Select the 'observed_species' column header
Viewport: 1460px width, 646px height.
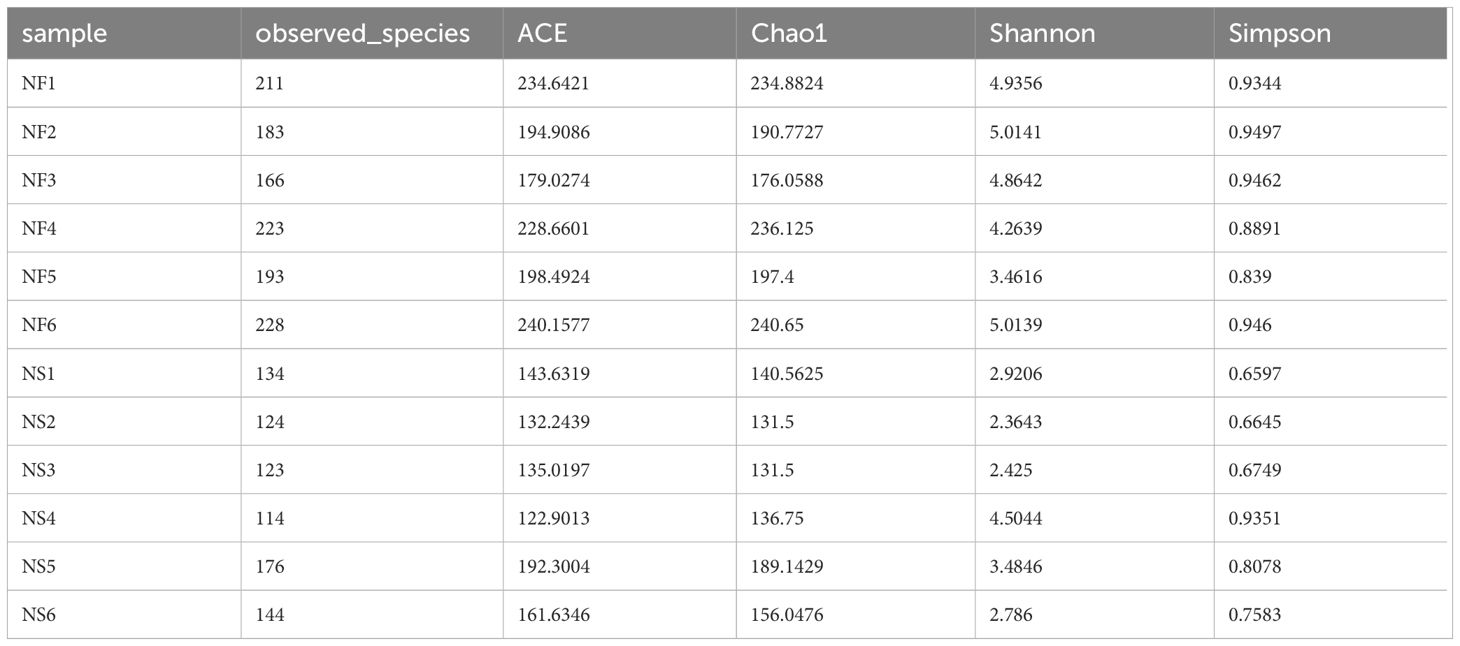[x=362, y=33]
